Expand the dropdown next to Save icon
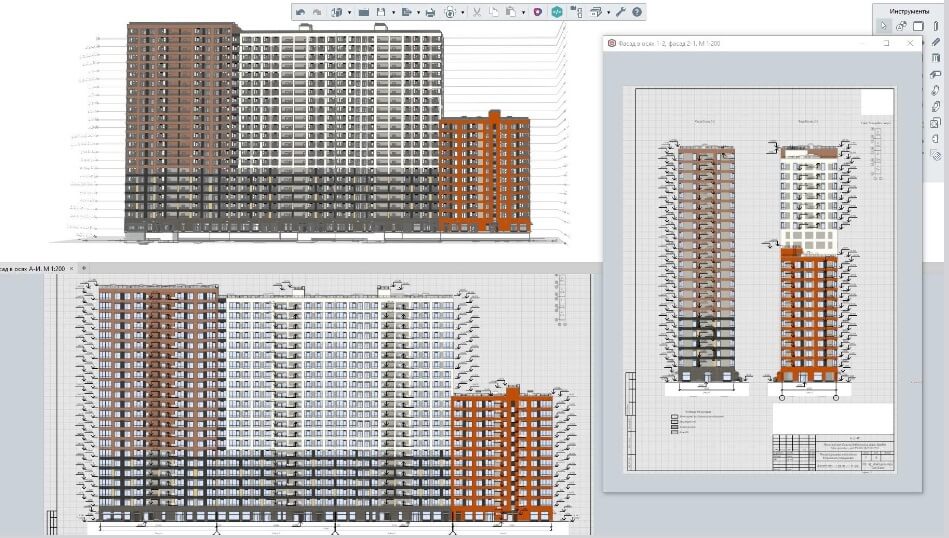This screenshot has width=949, height=538. click(393, 12)
